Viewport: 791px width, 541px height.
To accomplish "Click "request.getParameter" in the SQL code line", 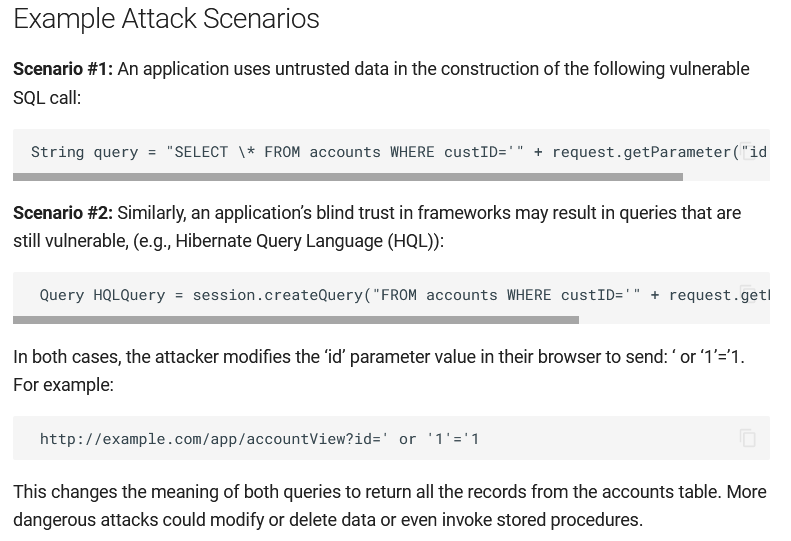I will (x=641, y=152).
